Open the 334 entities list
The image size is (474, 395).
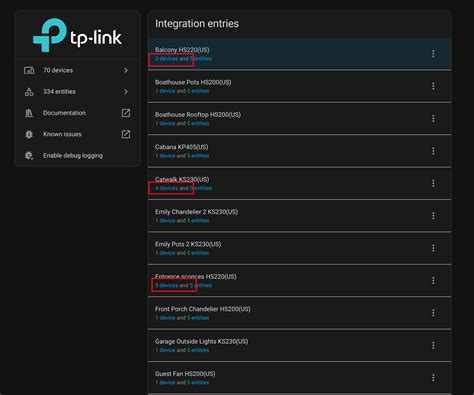coord(77,92)
